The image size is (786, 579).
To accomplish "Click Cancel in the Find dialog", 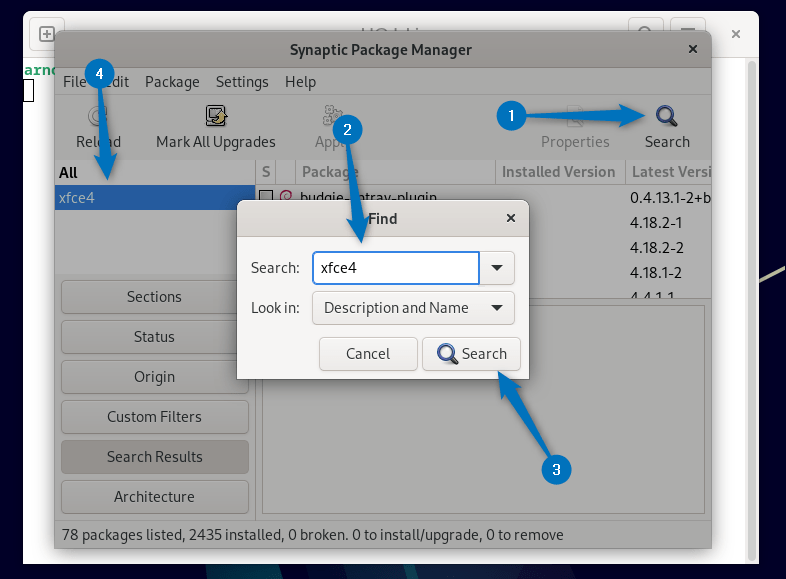I will pos(368,354).
